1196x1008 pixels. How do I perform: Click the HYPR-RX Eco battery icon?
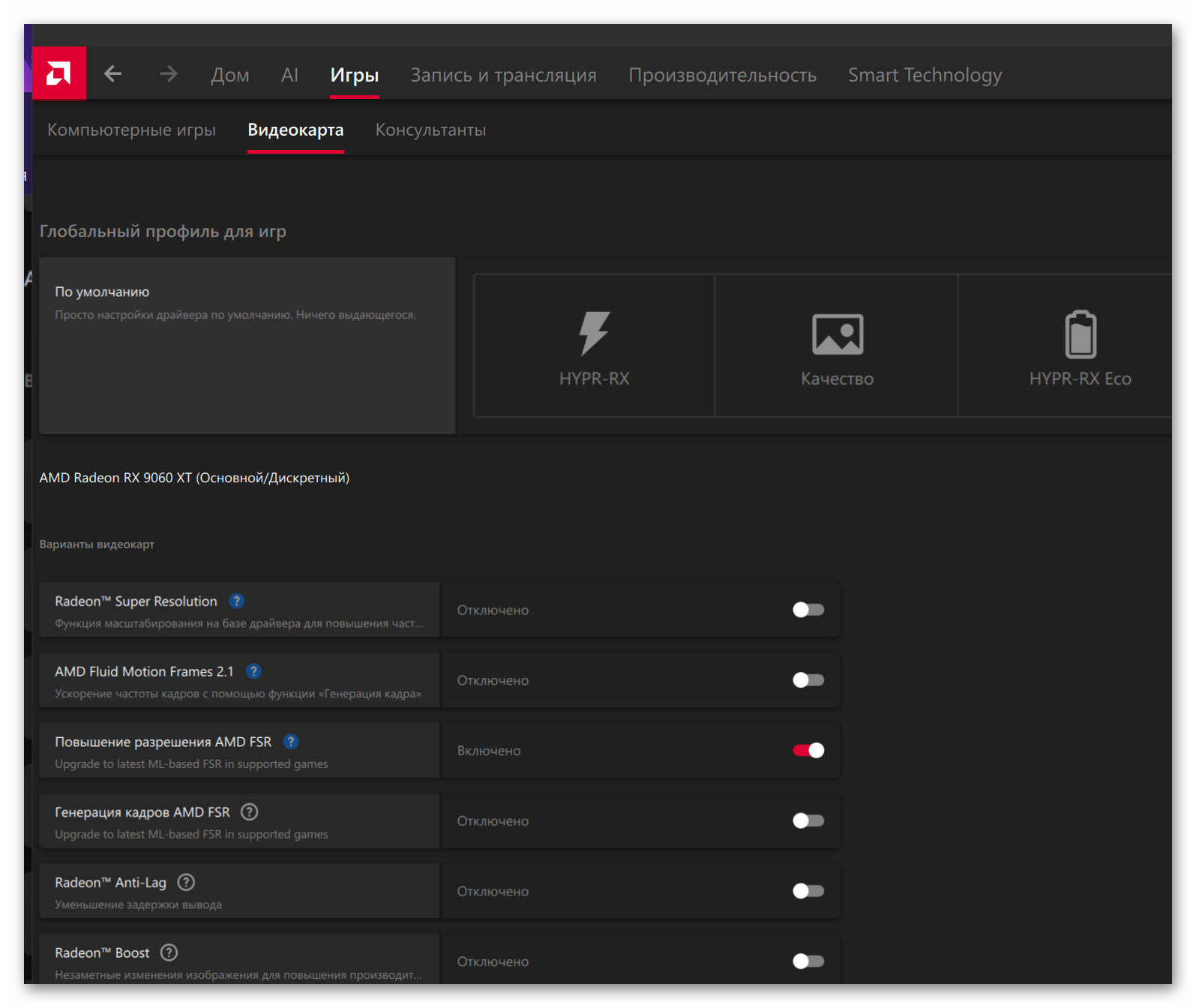click(x=1081, y=334)
